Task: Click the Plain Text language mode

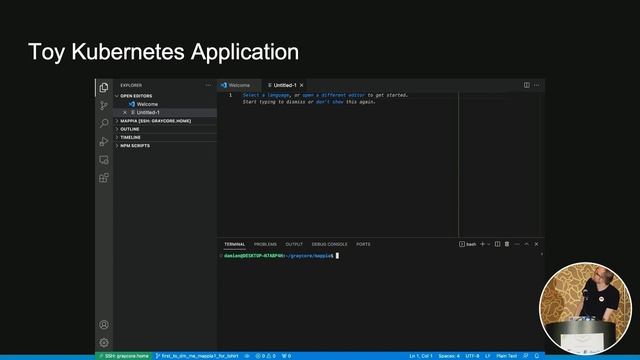Action: point(507,356)
